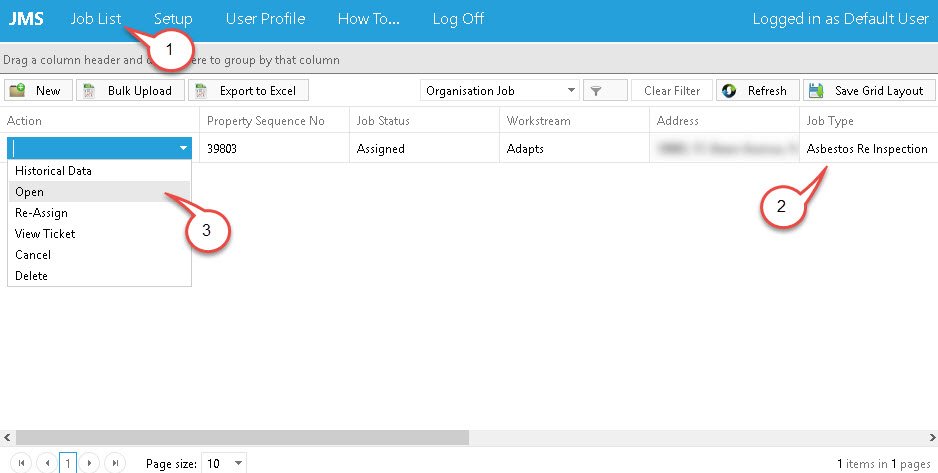Click the New button label

point(48,91)
